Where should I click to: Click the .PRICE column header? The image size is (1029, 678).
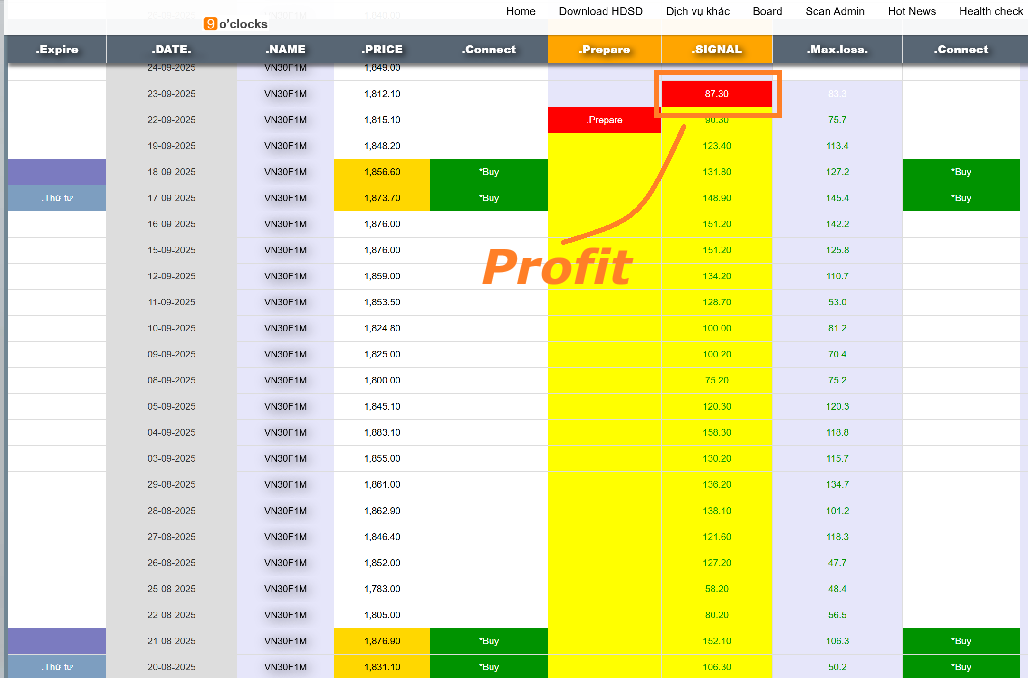(x=382, y=49)
